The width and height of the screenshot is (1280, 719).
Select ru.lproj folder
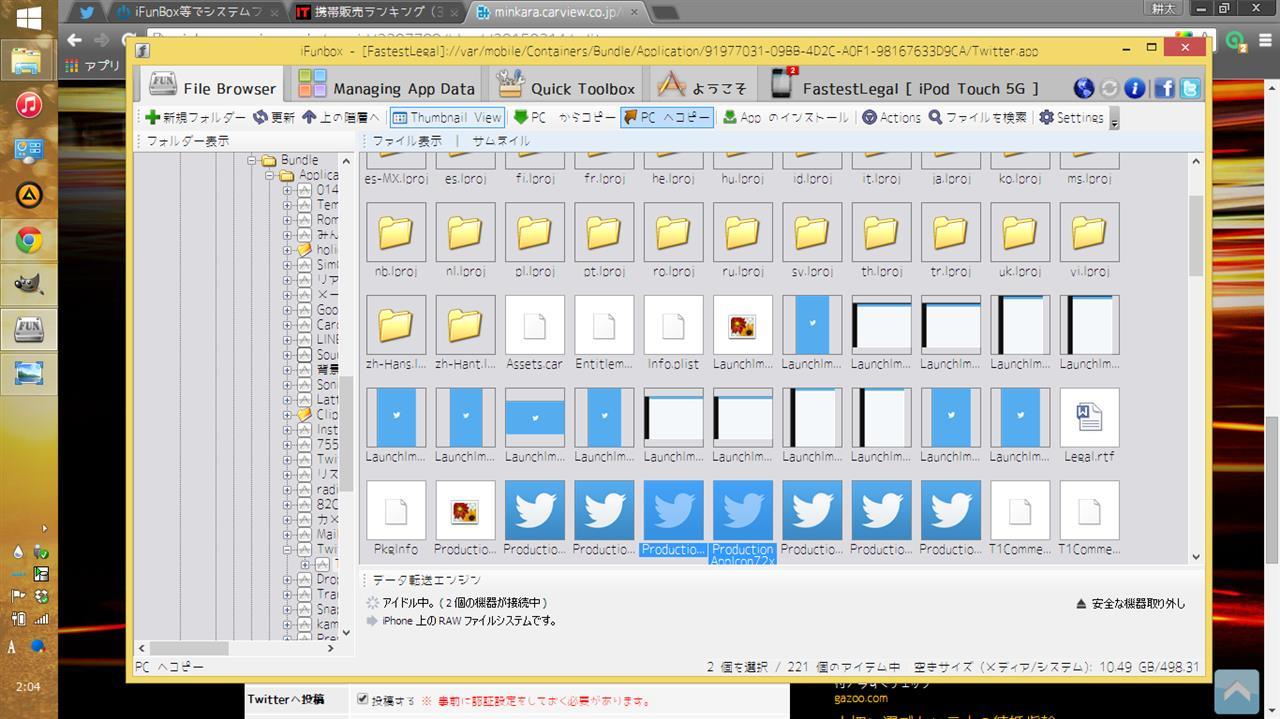pyautogui.click(x=742, y=241)
